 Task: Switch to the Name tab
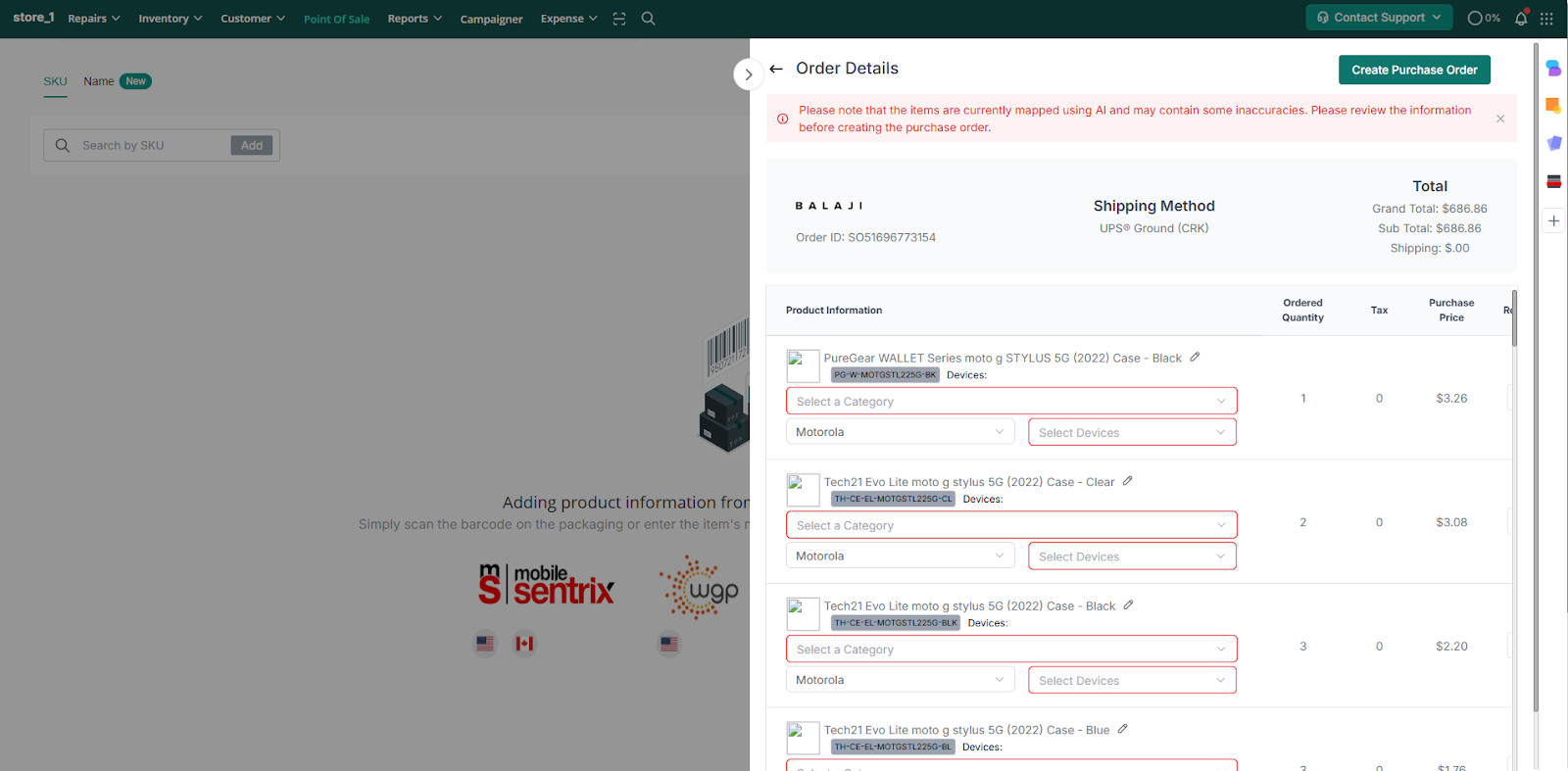coord(99,81)
